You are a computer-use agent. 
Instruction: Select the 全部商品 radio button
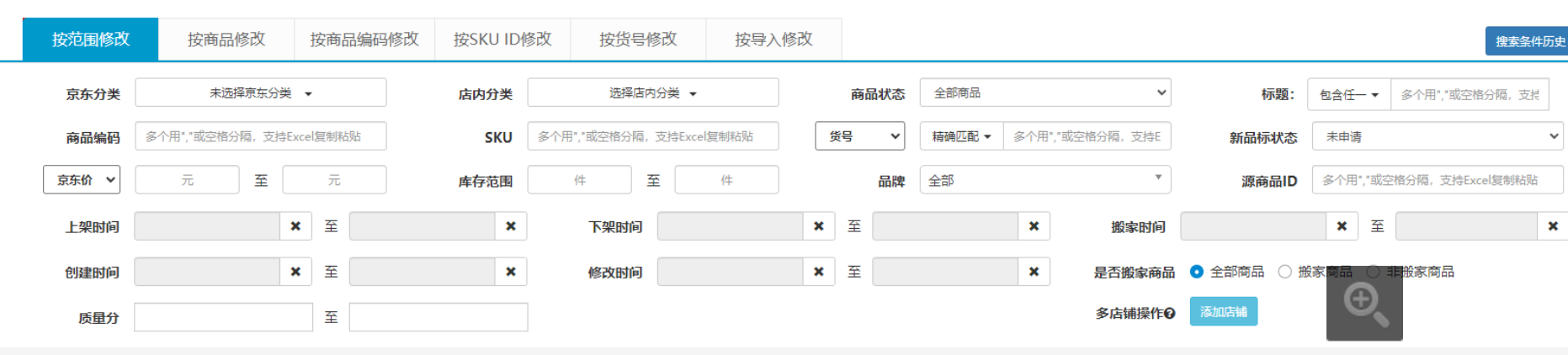click(x=1196, y=272)
